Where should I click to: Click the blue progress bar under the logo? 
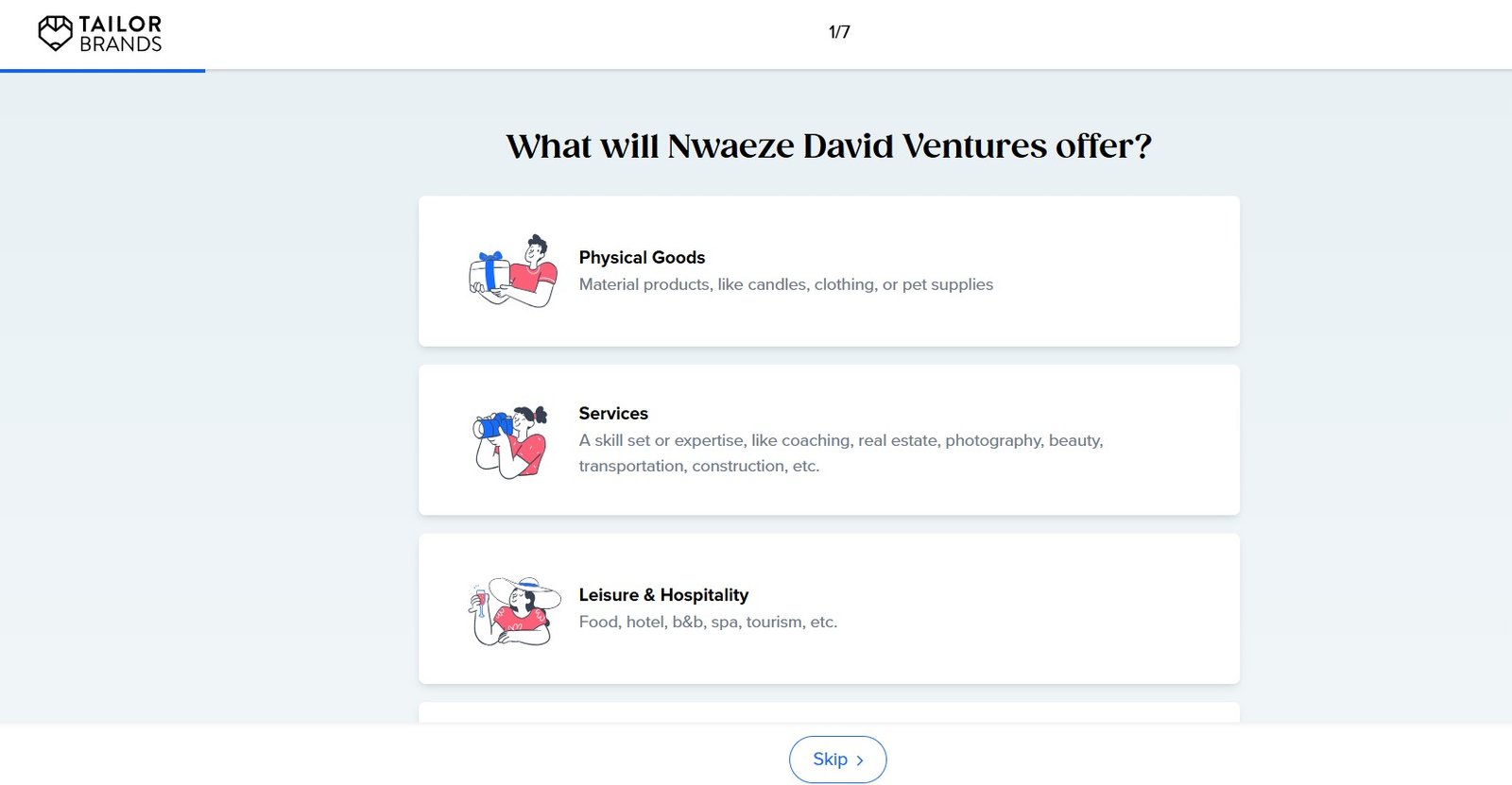pyautogui.click(x=102, y=71)
